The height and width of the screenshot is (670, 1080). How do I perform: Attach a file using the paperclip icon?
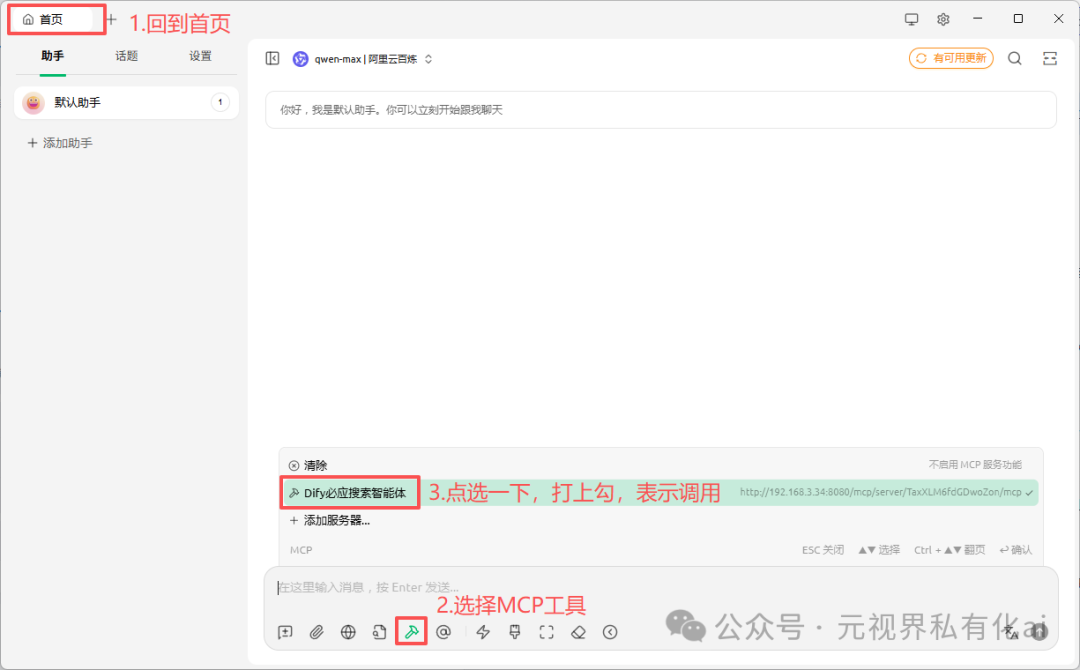click(316, 632)
